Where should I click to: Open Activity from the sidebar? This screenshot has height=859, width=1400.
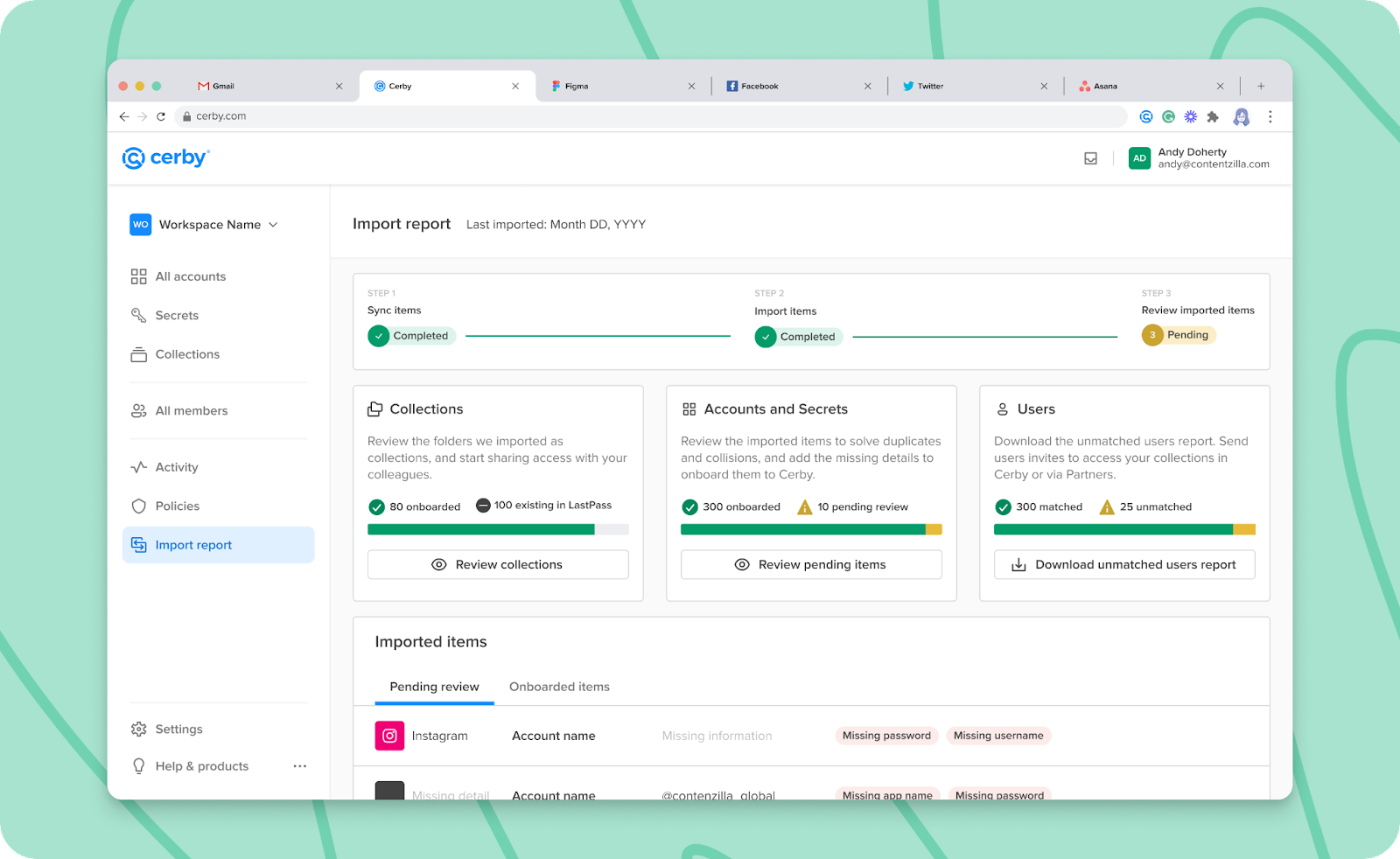click(176, 466)
